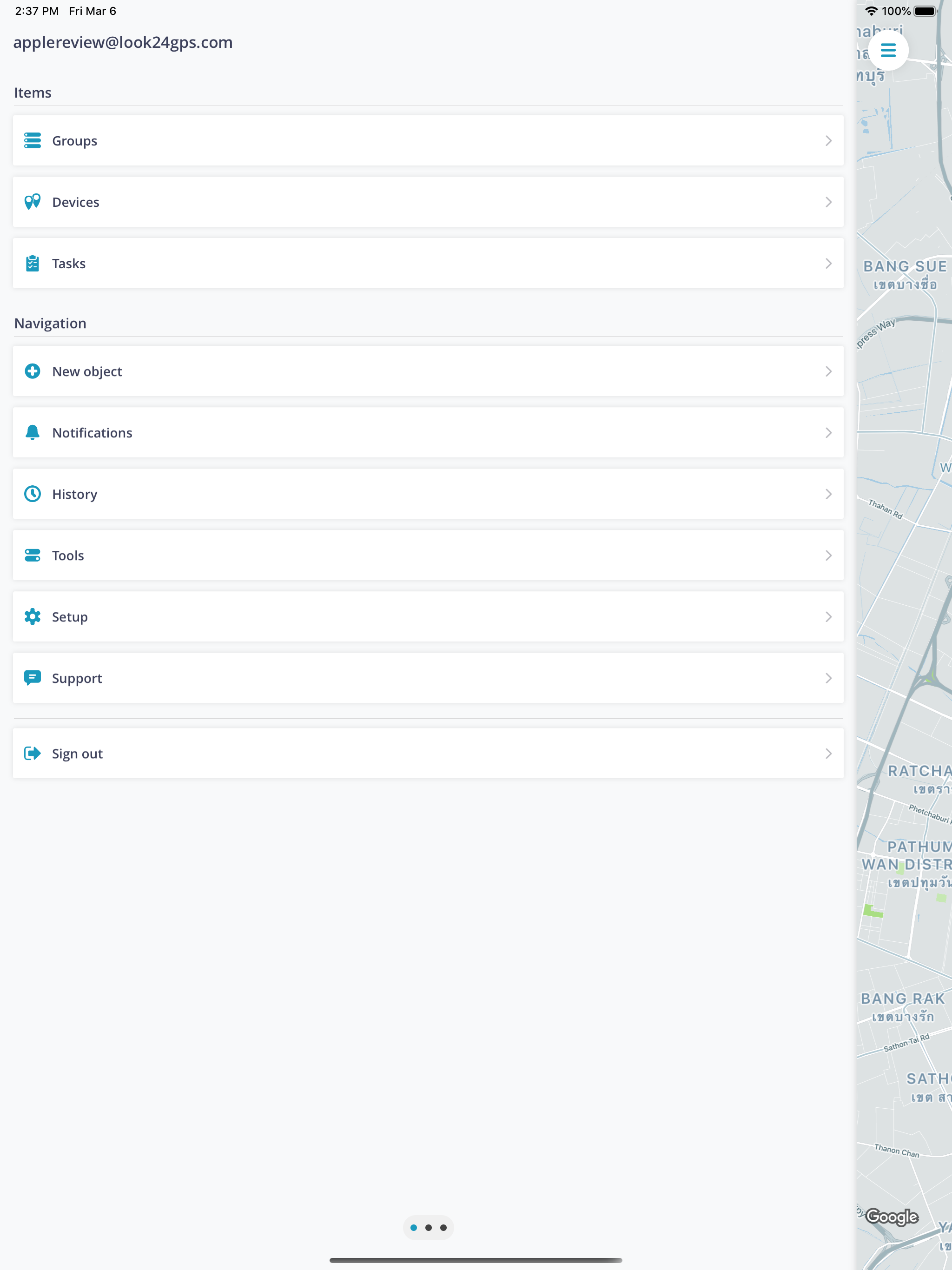Select the Notifications menu entry

428,433
